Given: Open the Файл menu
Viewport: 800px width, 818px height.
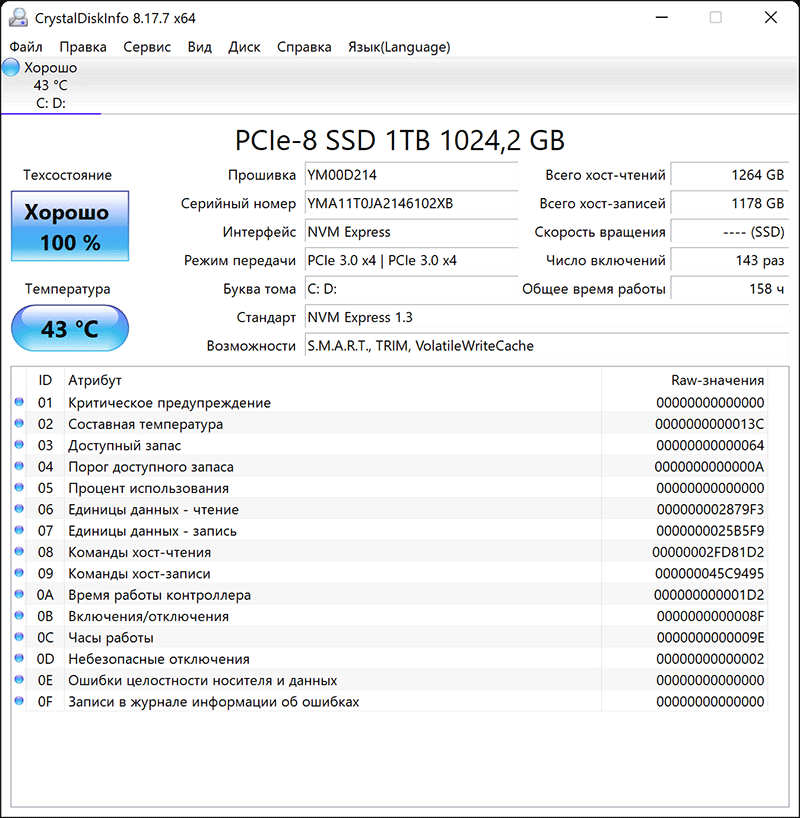Looking at the screenshot, I should point(26,47).
